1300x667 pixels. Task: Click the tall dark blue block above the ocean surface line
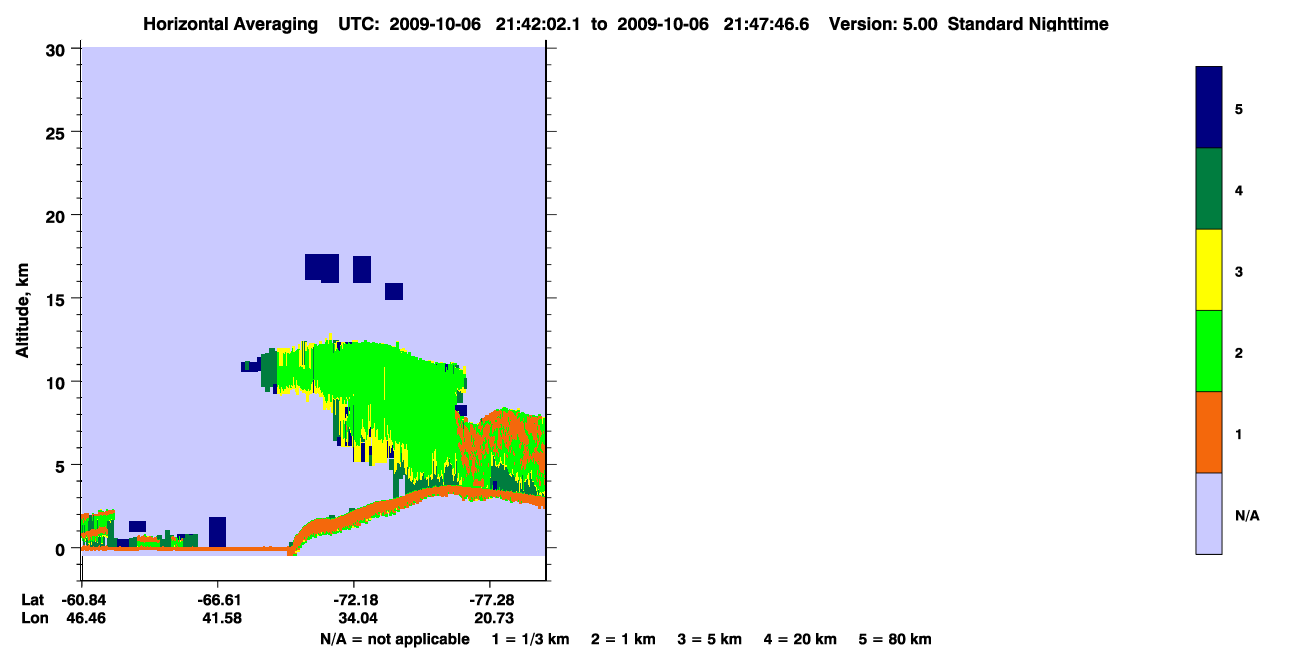coord(218,532)
